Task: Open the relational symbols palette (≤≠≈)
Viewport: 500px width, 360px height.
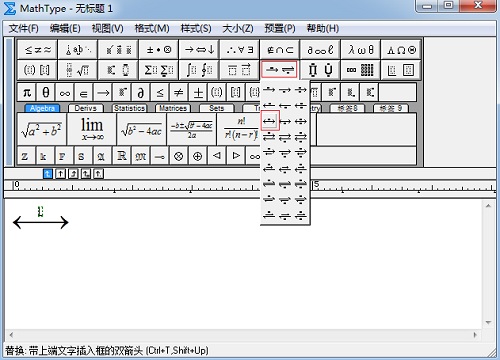Action: point(37,50)
